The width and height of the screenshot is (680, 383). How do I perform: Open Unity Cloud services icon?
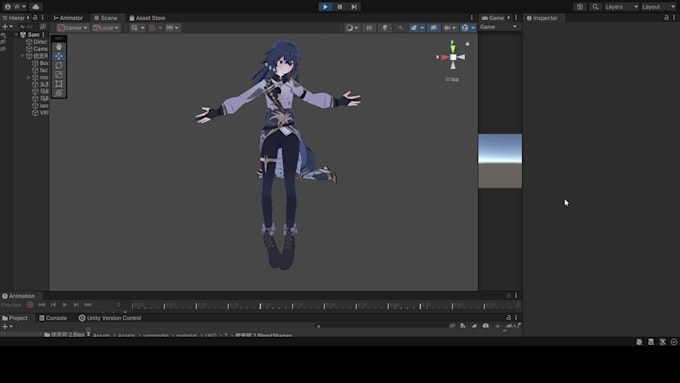click(36, 7)
